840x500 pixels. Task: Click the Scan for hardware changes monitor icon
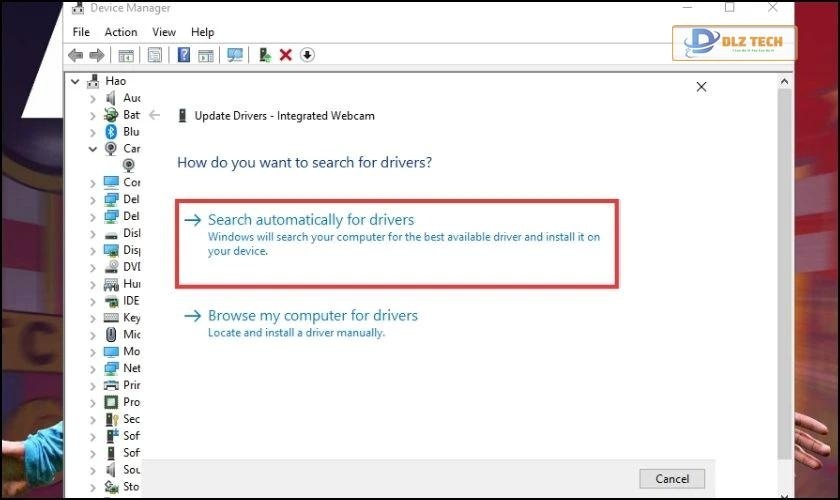(235, 55)
